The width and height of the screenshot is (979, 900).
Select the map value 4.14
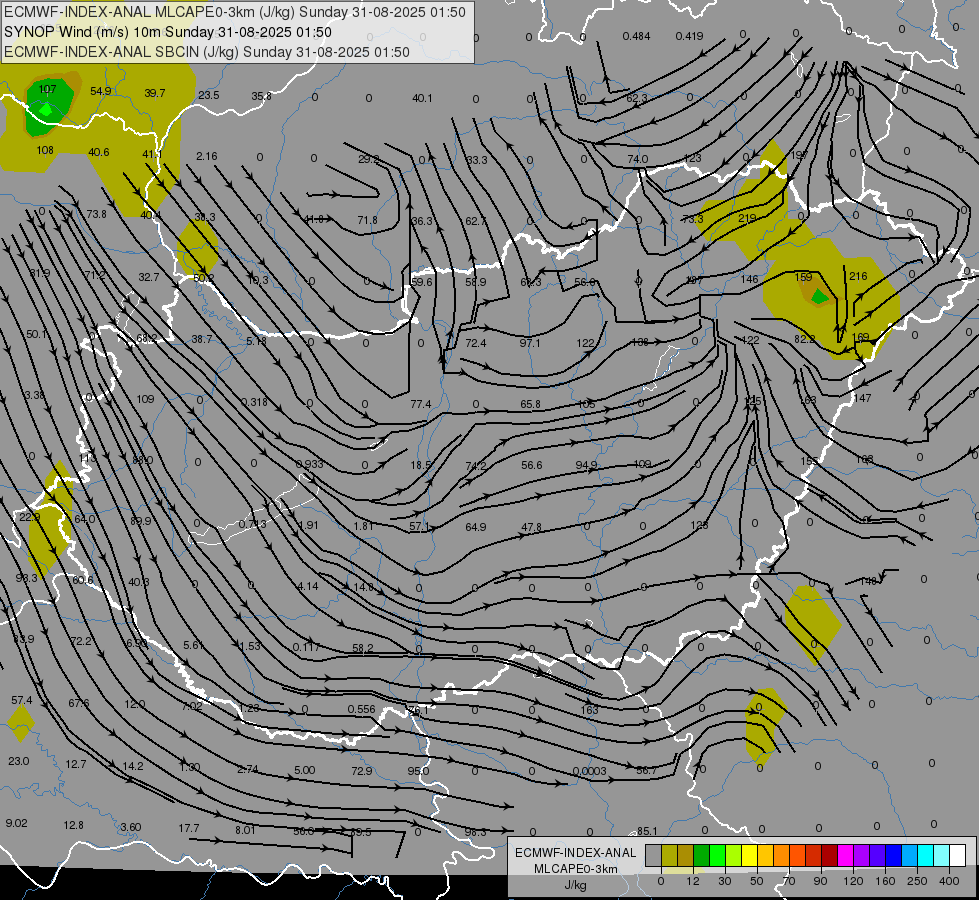(307, 586)
